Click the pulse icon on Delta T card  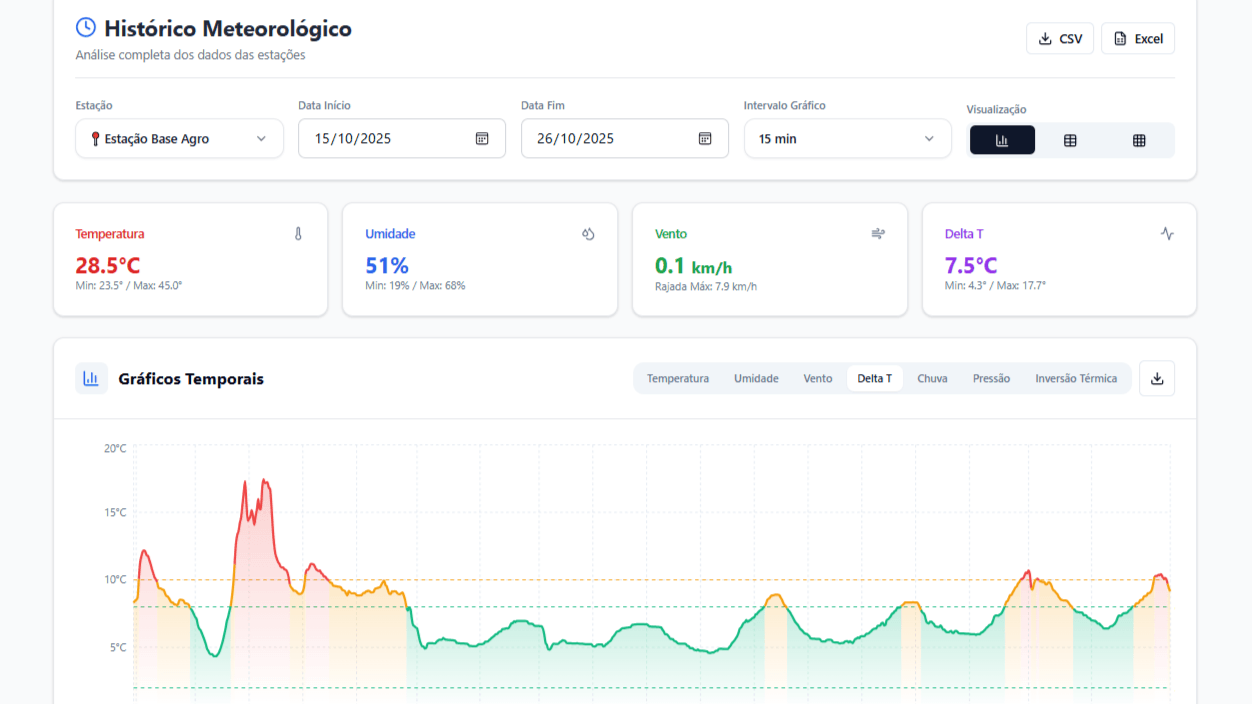click(1167, 234)
